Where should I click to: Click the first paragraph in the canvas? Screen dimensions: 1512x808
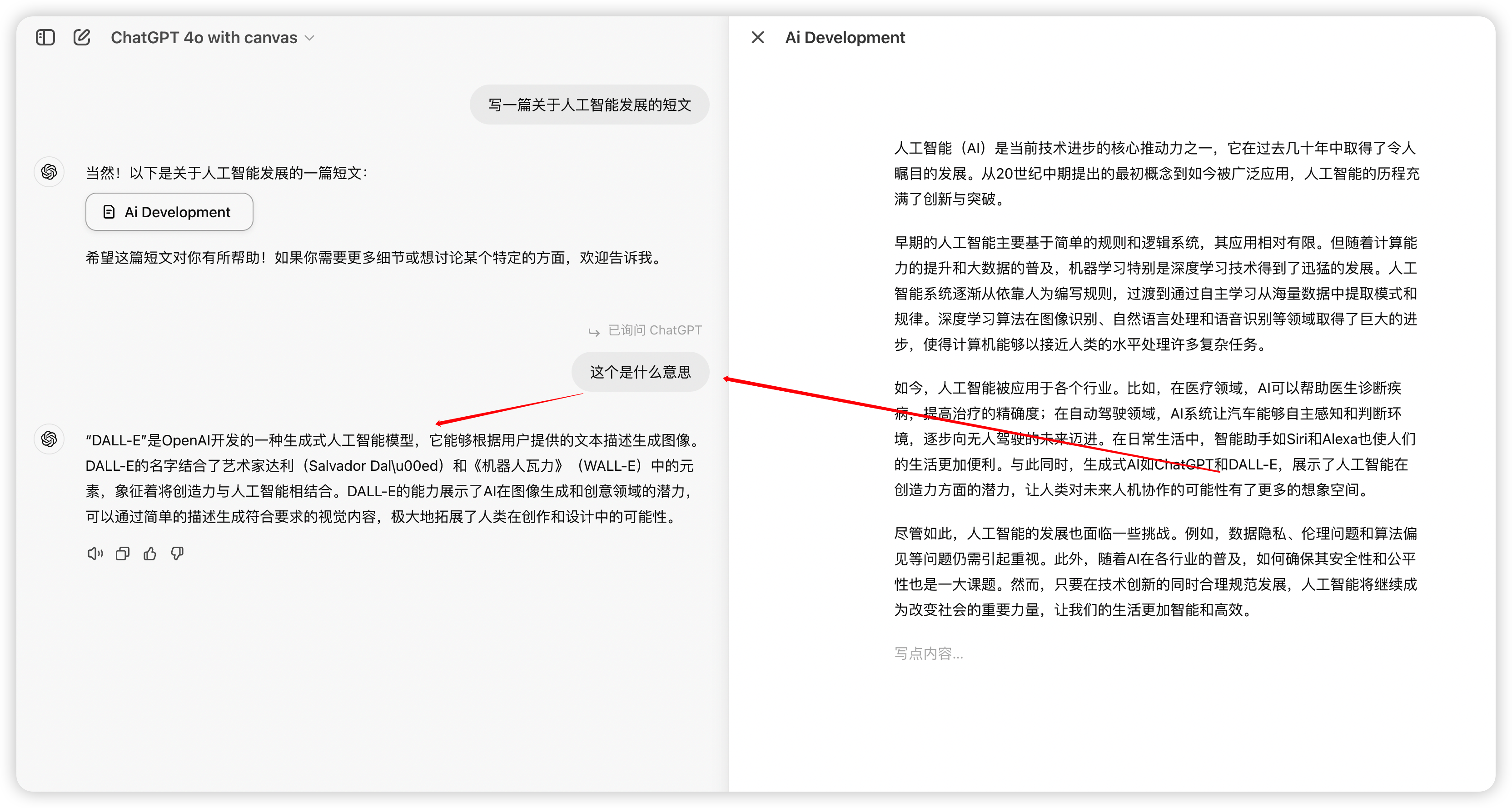1156,173
